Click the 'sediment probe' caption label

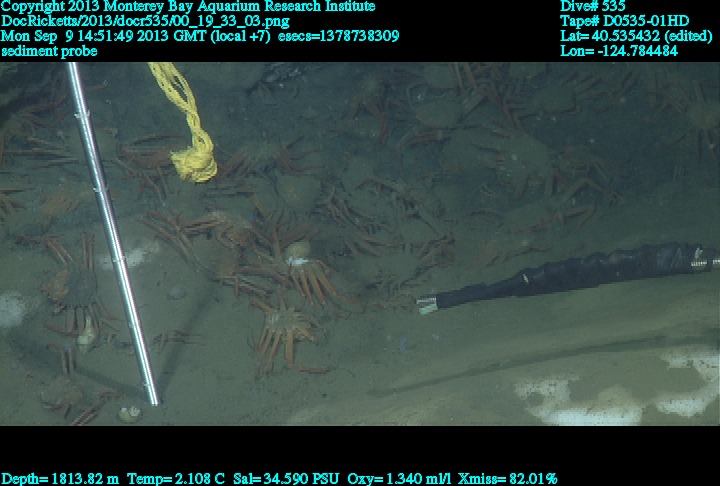point(49,51)
